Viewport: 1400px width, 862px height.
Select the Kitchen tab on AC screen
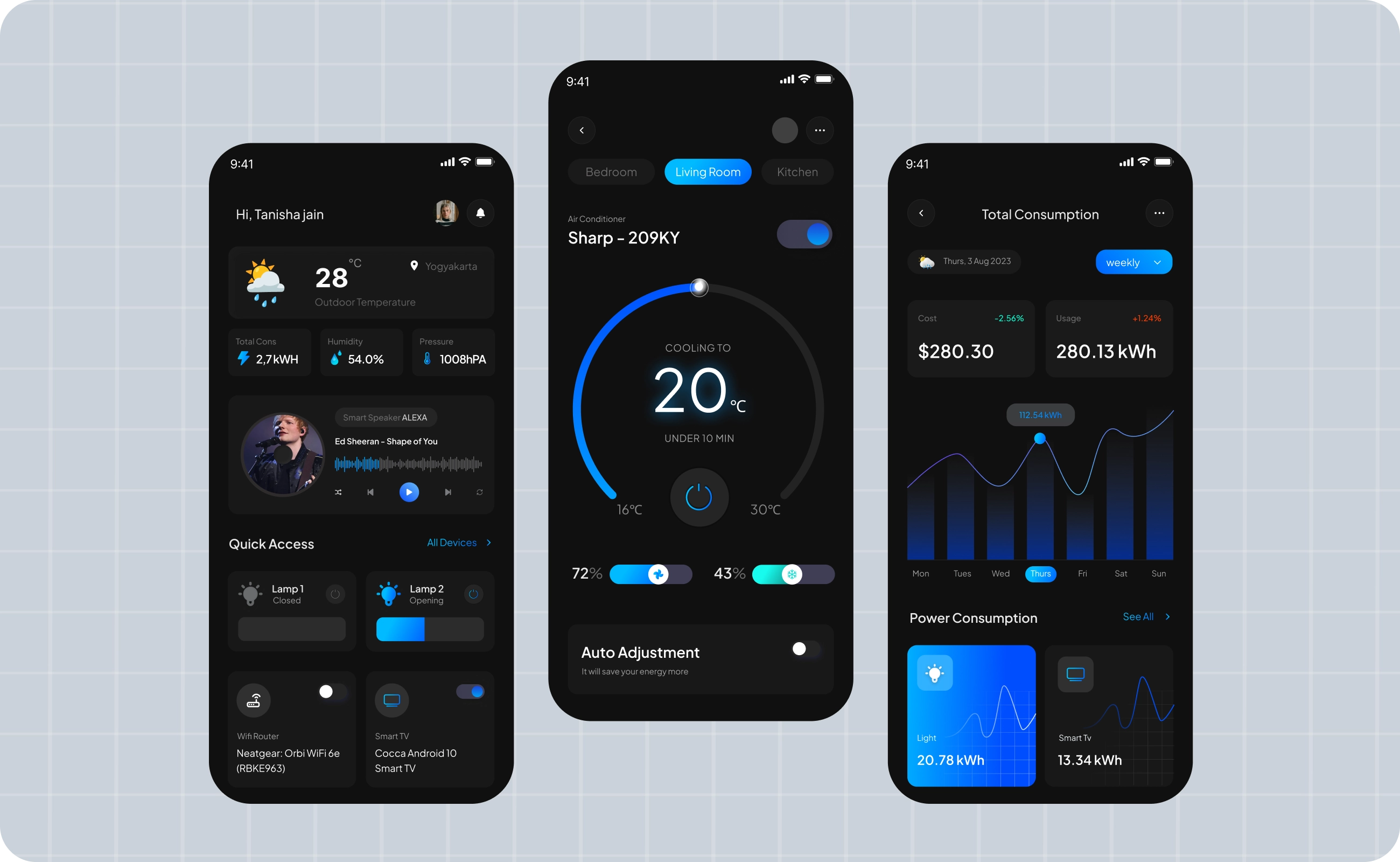click(798, 172)
